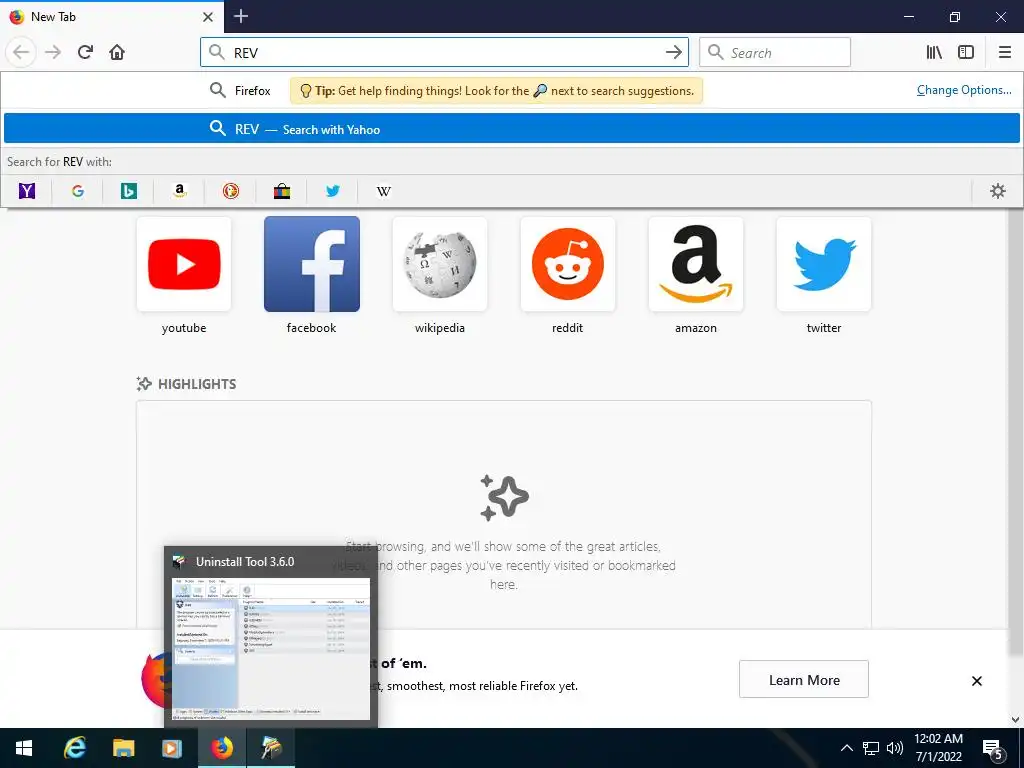Open the media player taskbar icon
This screenshot has width=1024, height=768.
(172, 748)
